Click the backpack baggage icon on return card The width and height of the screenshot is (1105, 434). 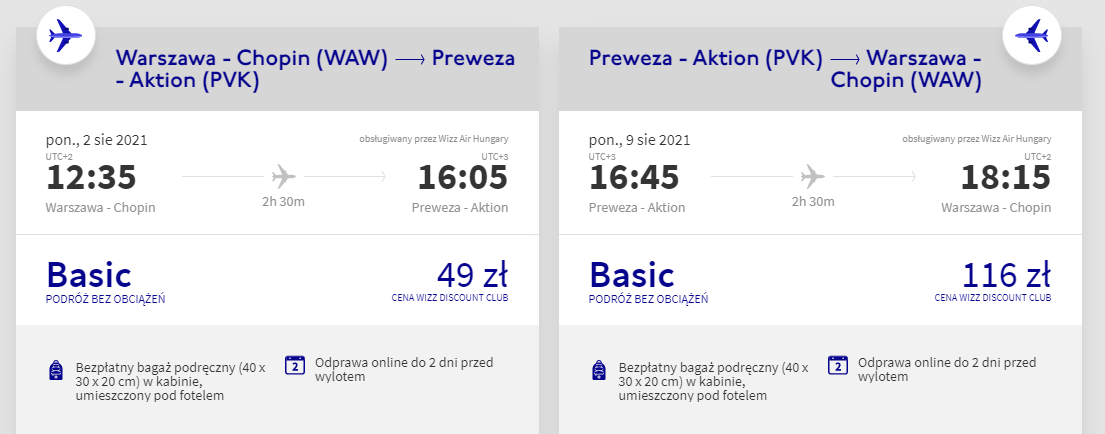[x=599, y=370]
